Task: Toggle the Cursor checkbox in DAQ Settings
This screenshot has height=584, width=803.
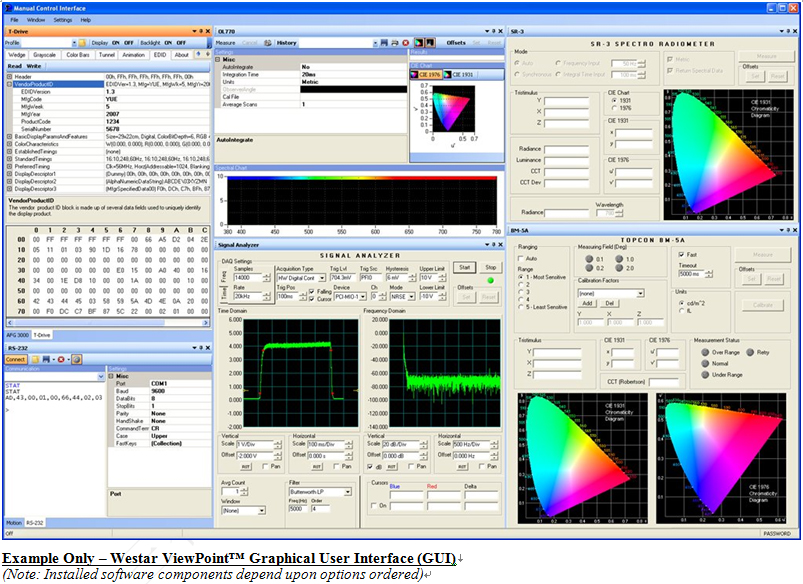Action: click(x=312, y=299)
